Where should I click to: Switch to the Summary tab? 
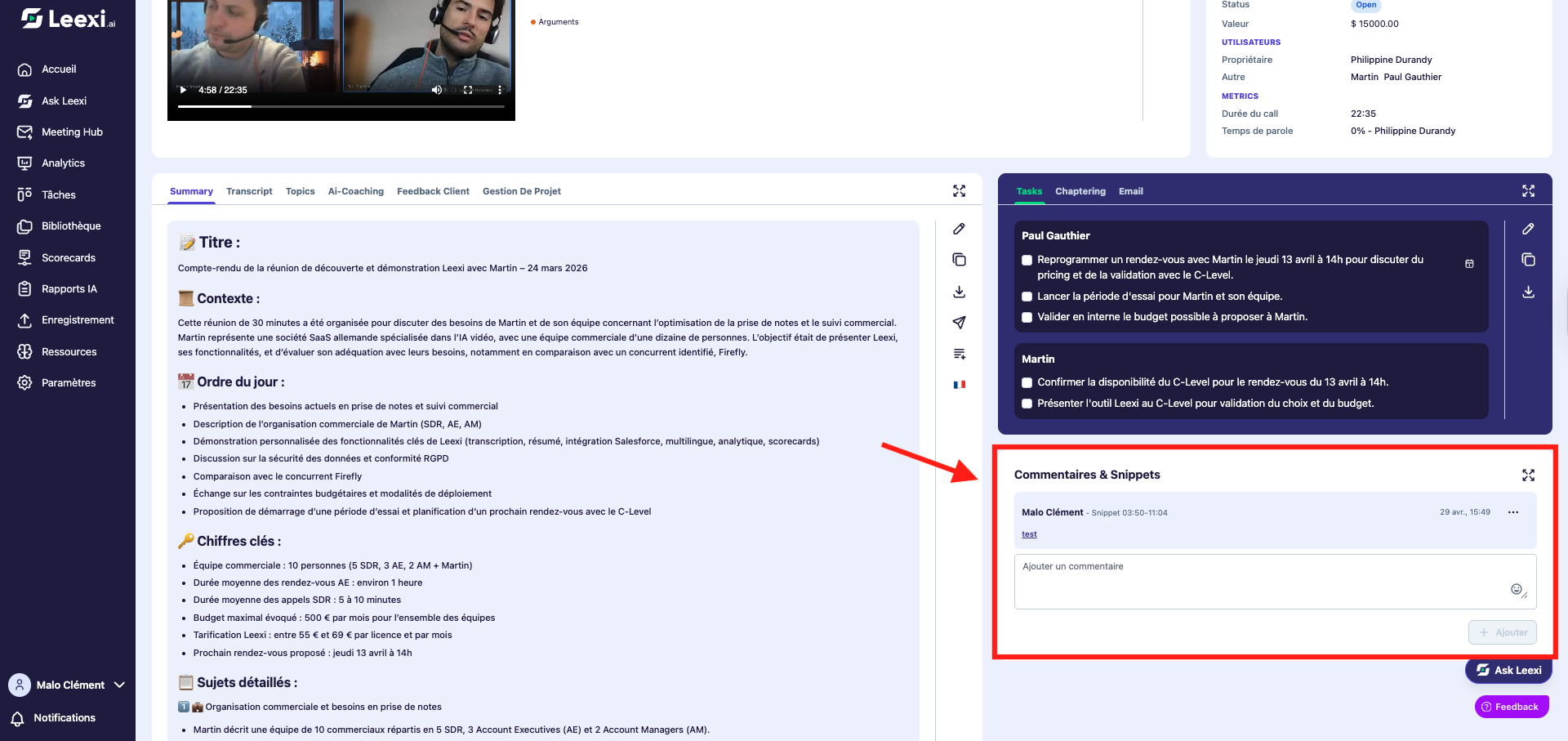pyautogui.click(x=191, y=191)
